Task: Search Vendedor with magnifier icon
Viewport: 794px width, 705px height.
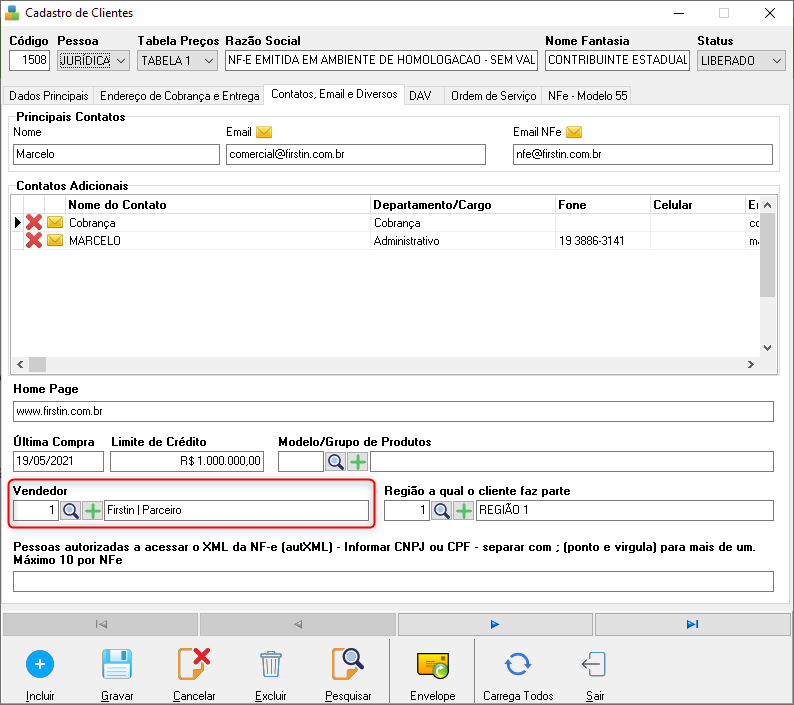Action: tap(70, 511)
